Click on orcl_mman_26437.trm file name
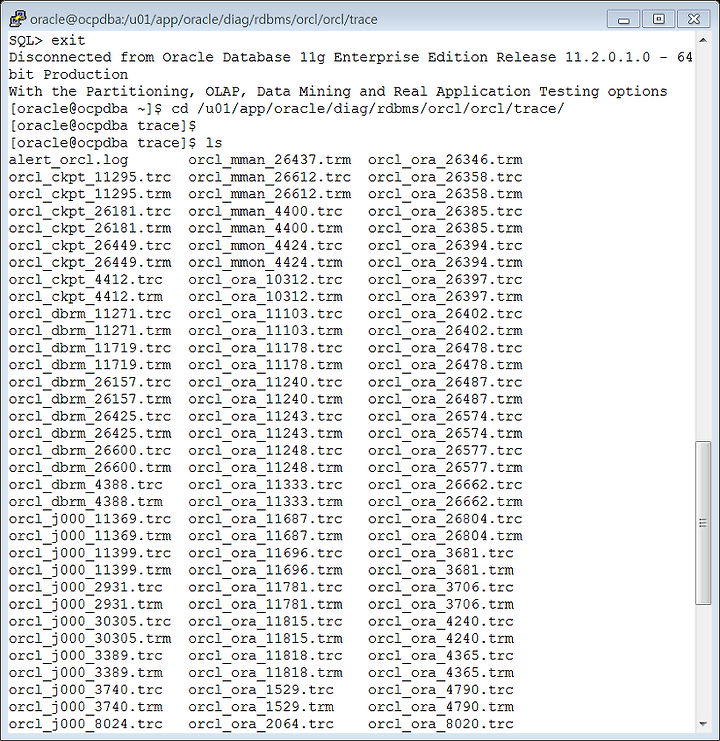720x741 pixels. coord(270,160)
